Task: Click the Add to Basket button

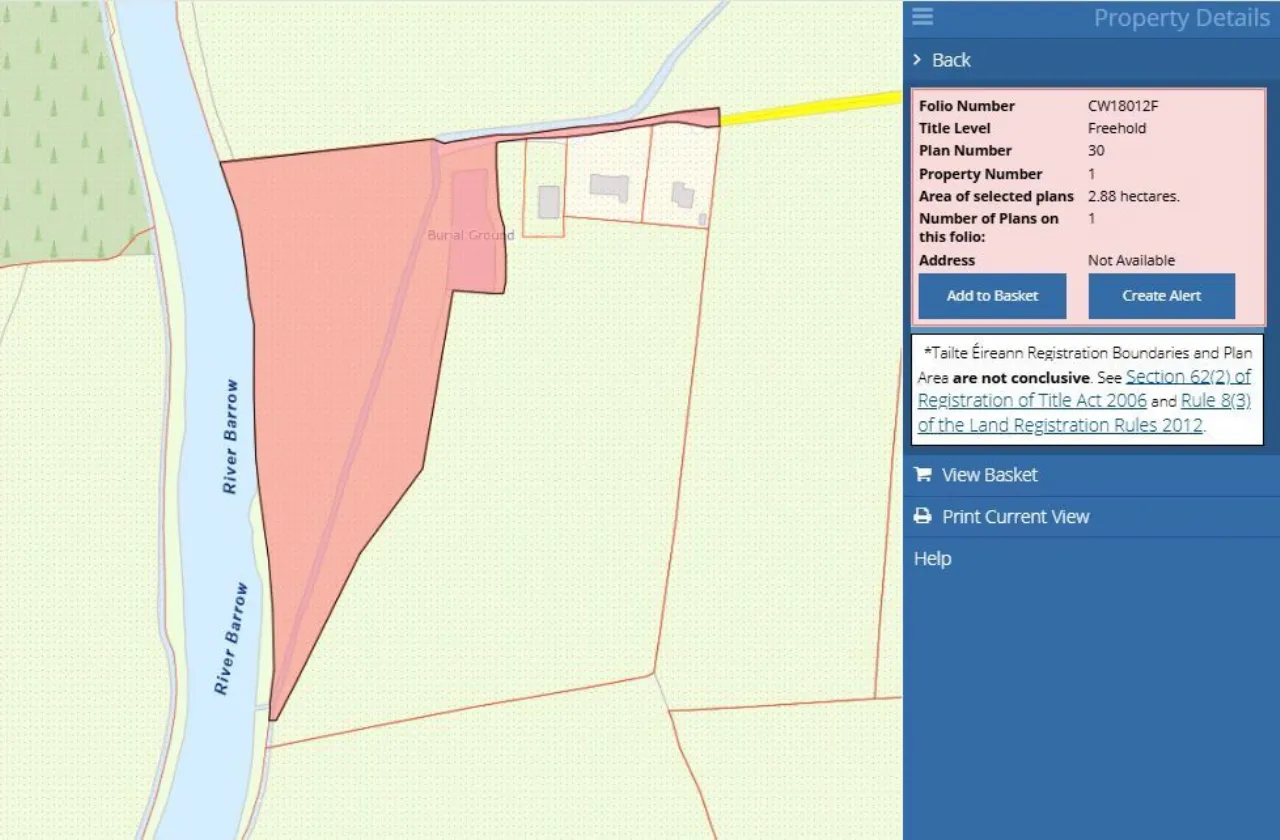Action: (x=991, y=295)
